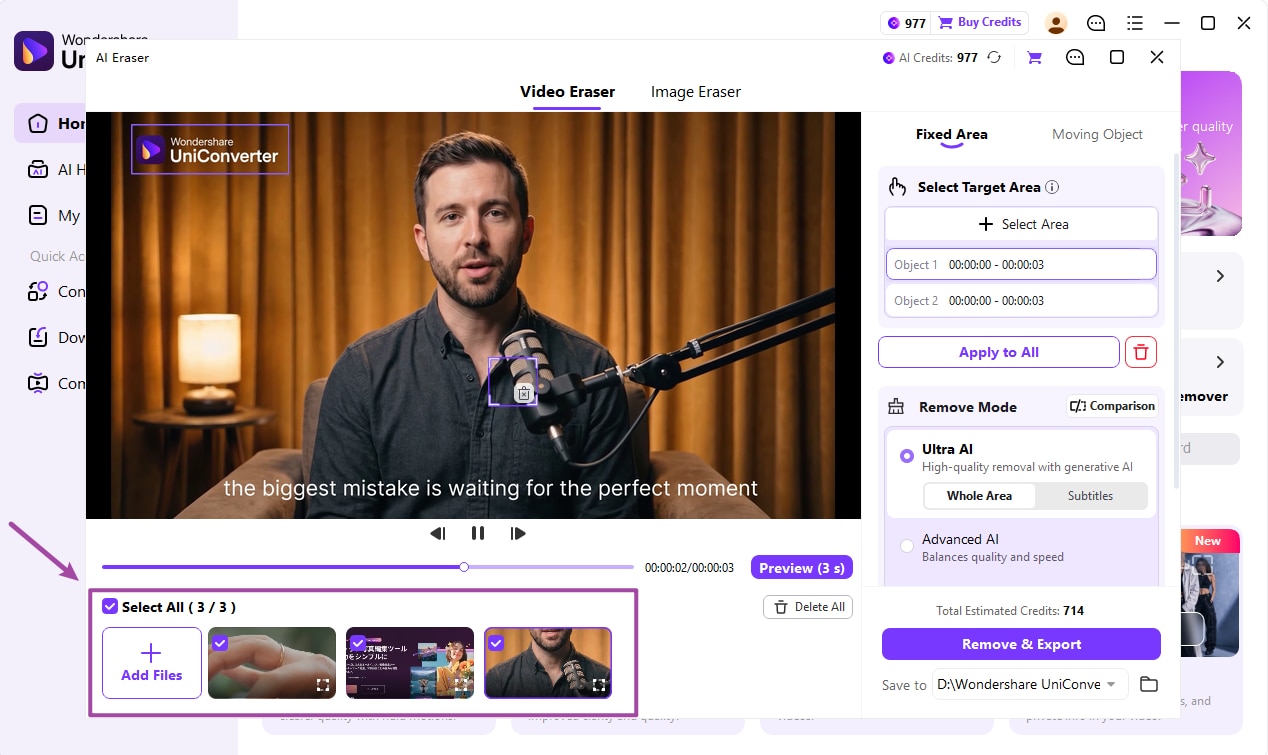Select the Moving Object tab

1097,134
